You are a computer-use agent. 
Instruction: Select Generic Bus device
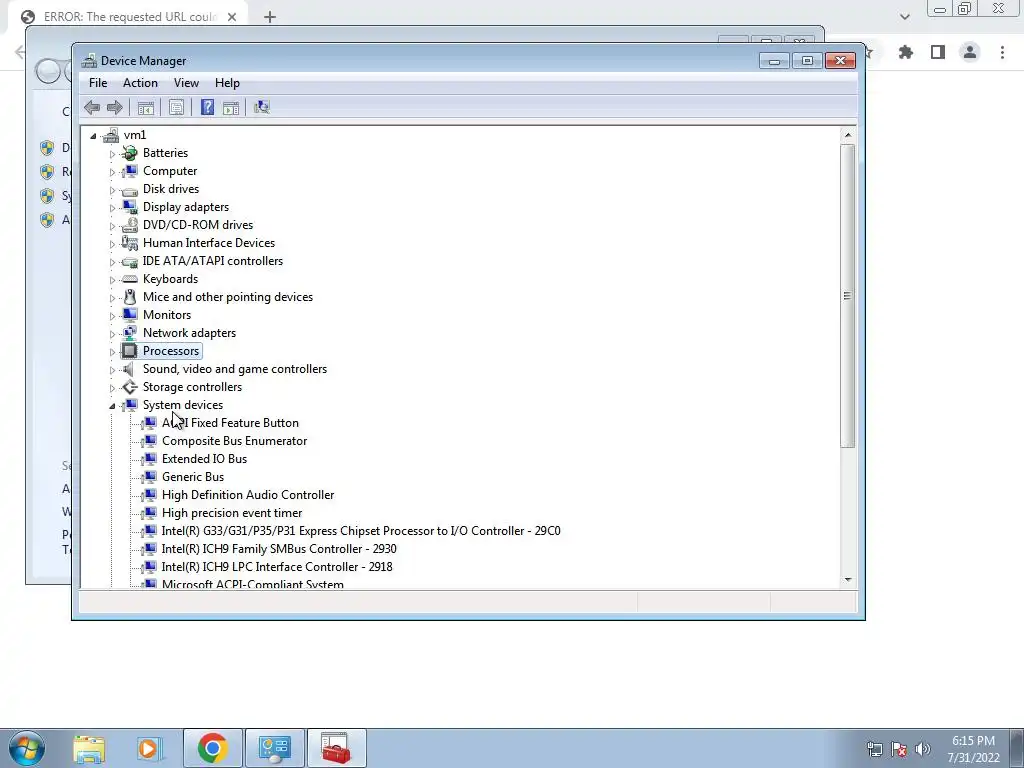pyautogui.click(x=193, y=477)
